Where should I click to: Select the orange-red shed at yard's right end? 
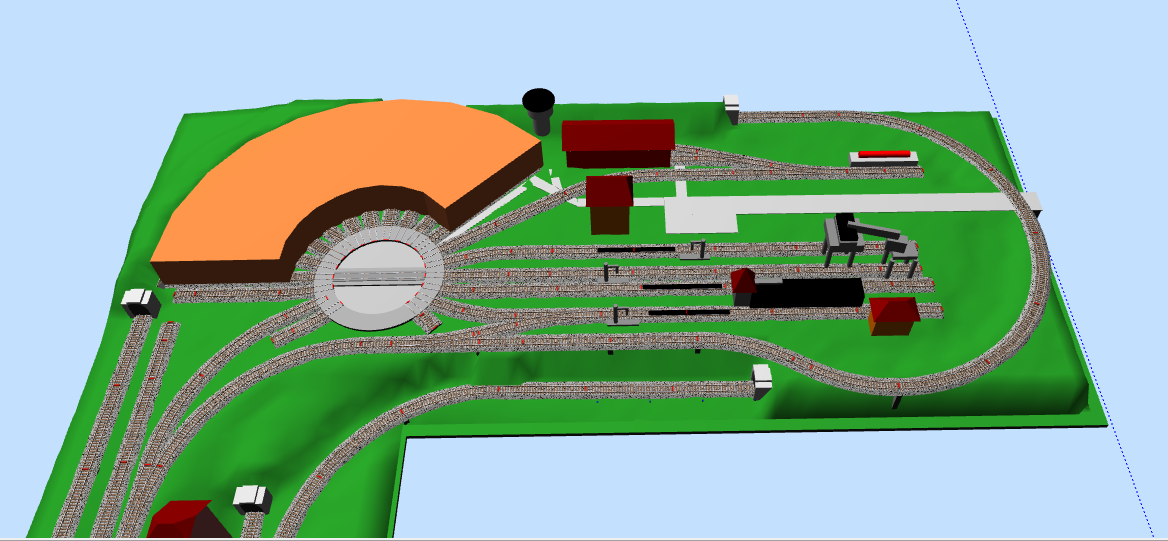(893, 315)
